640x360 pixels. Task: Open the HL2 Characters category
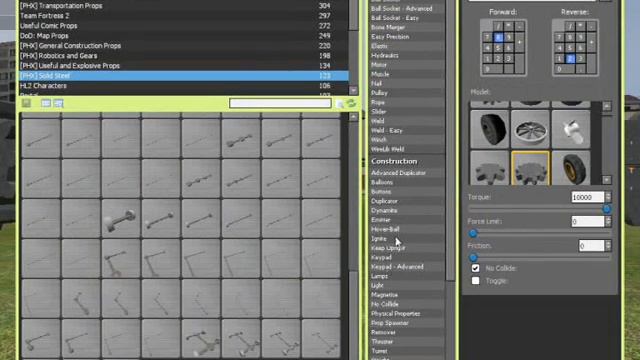(x=184, y=86)
